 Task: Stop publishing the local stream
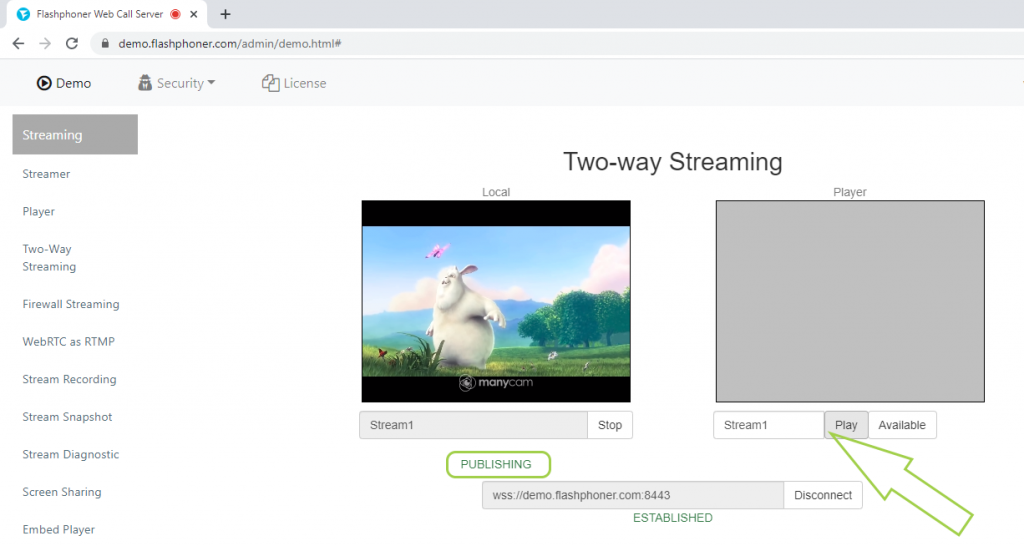[x=610, y=425]
